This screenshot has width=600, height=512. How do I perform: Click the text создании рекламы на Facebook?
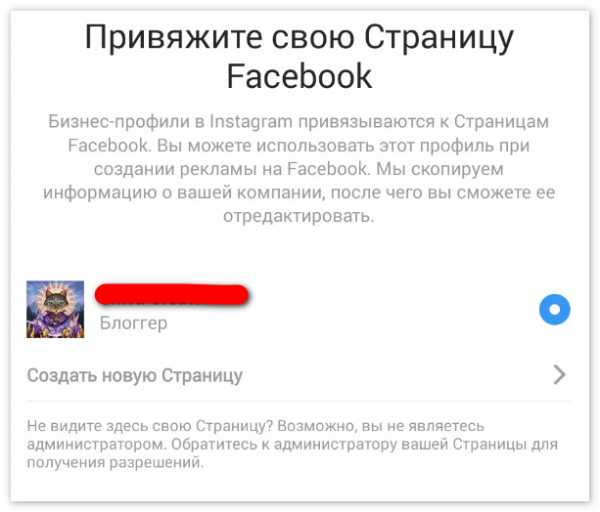coord(231,169)
